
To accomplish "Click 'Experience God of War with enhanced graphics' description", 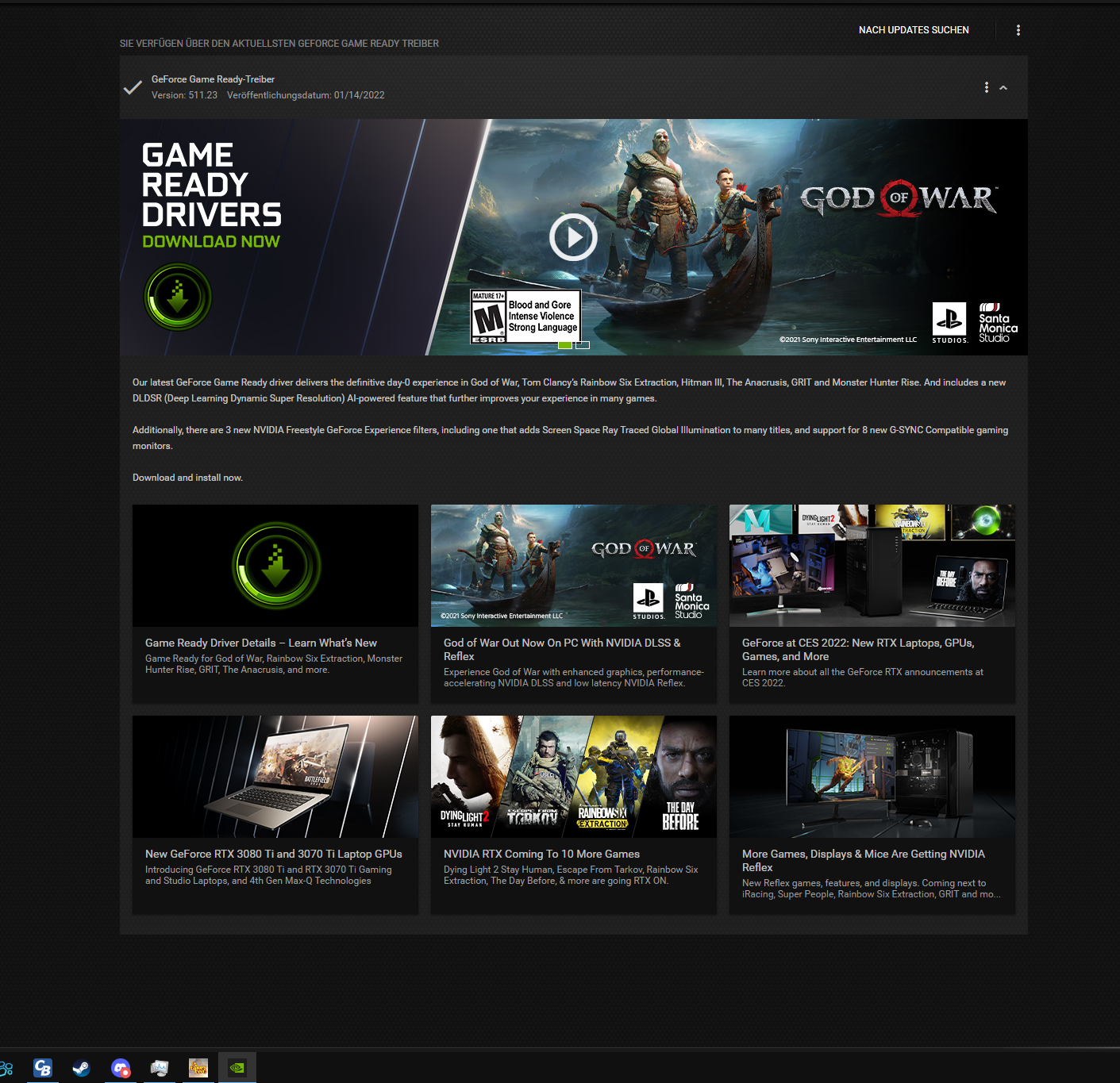I will pos(574,678).
